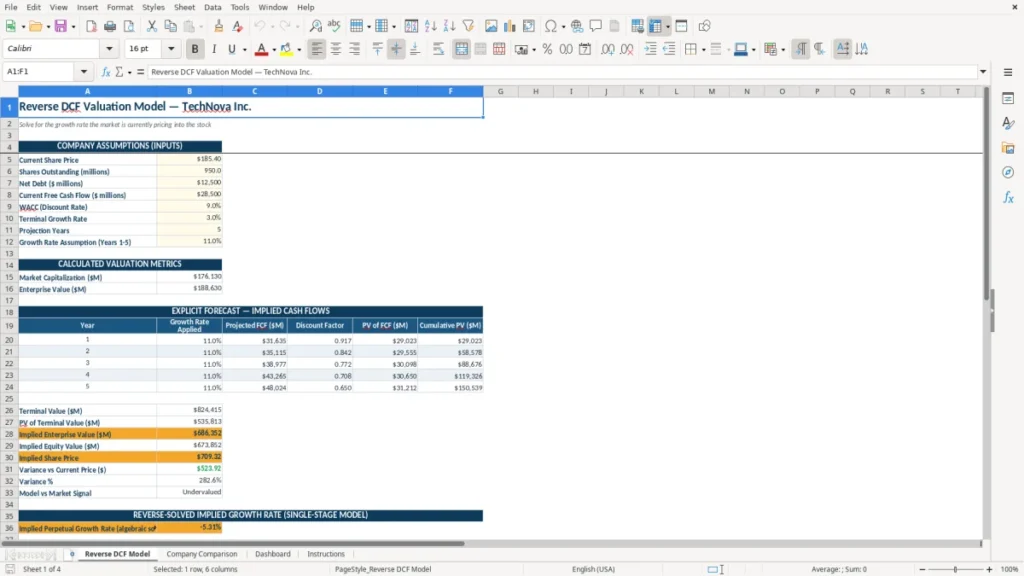1024x576 pixels.
Task: Click Delete Decimal Place icon
Action: coord(626,49)
